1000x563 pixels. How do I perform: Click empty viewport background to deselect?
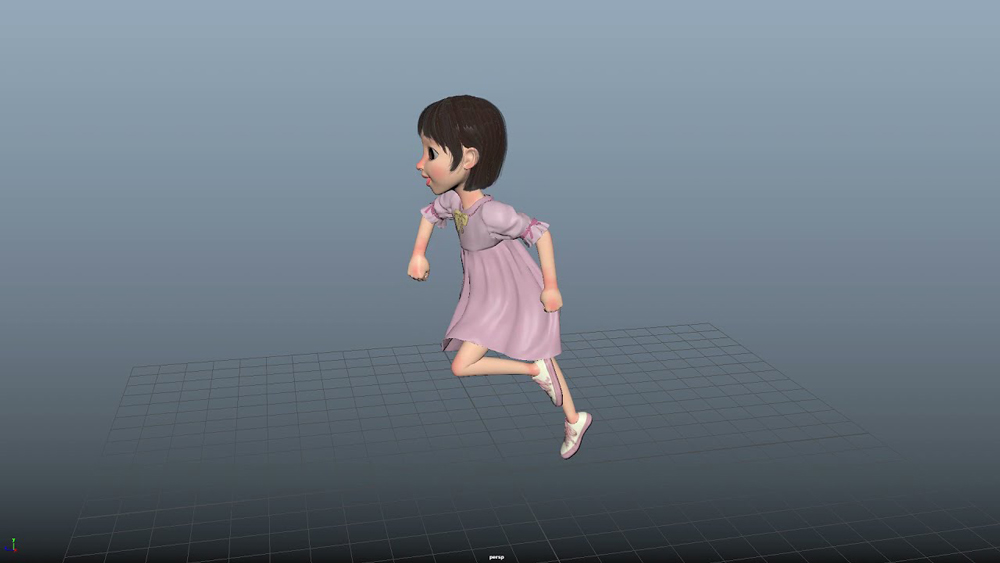(x=200, y=150)
